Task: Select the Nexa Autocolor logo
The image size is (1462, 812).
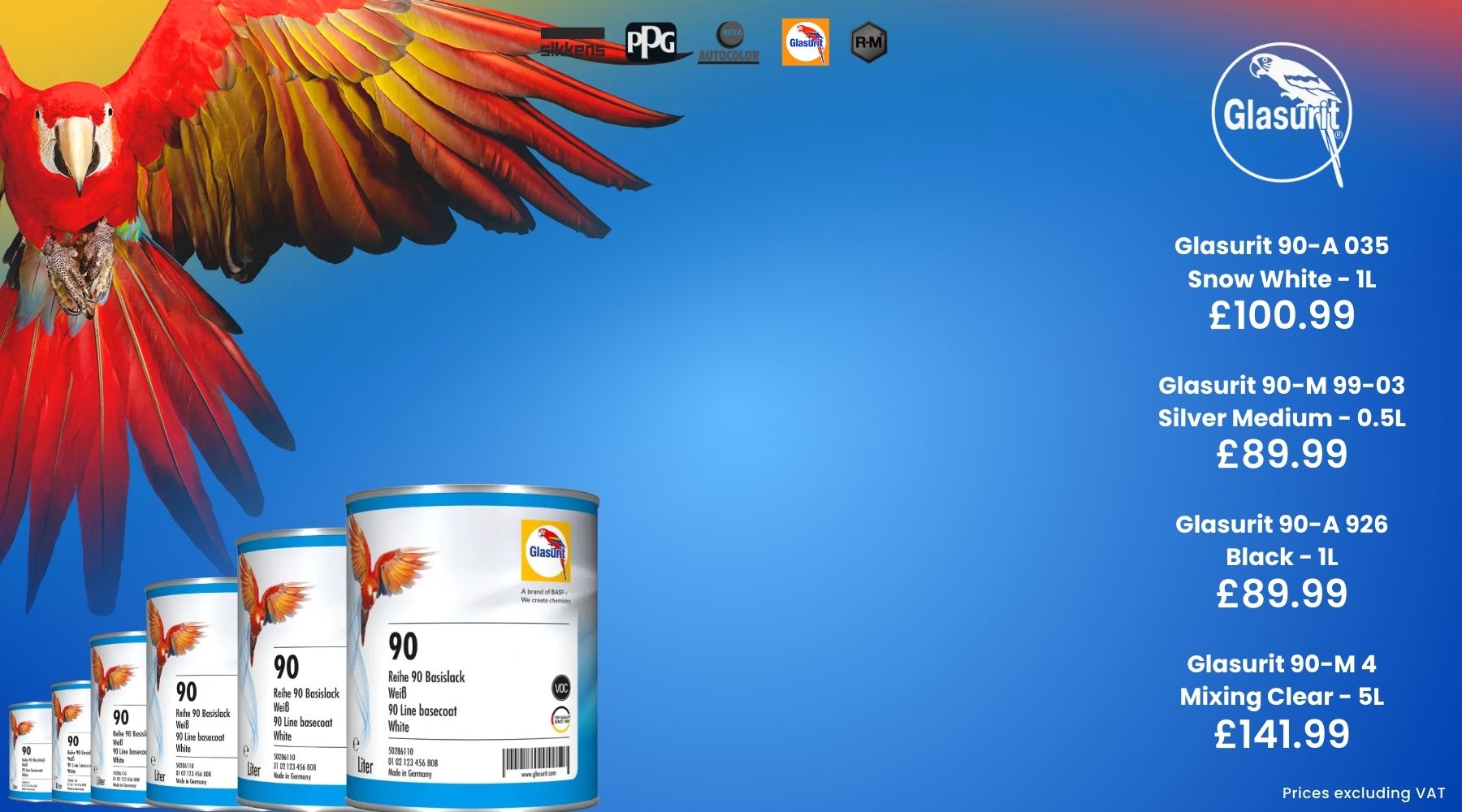Action: coord(729,43)
